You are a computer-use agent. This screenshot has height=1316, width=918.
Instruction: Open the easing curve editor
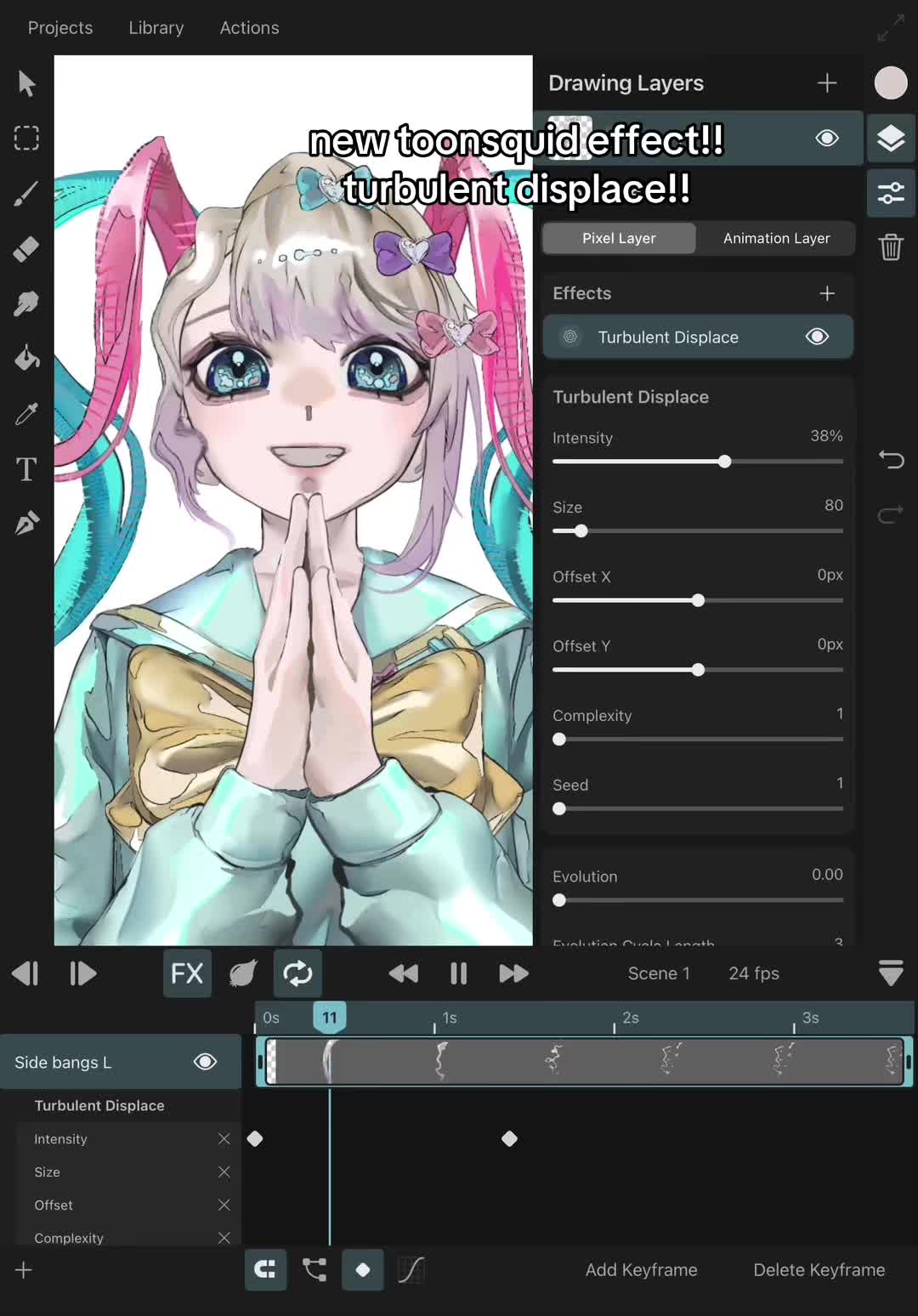point(411,1270)
